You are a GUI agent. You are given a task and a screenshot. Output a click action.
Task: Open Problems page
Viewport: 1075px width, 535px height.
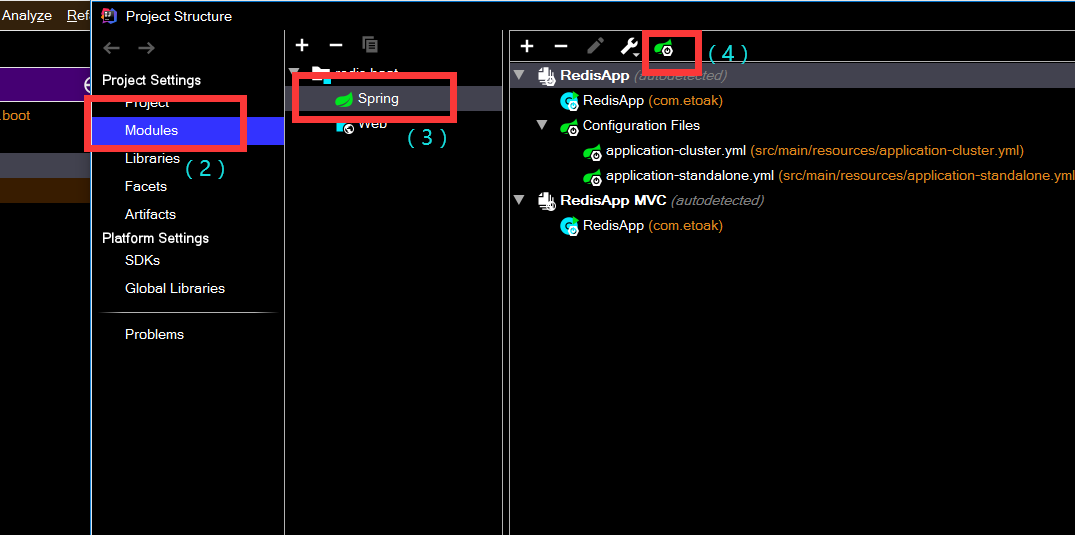click(154, 334)
